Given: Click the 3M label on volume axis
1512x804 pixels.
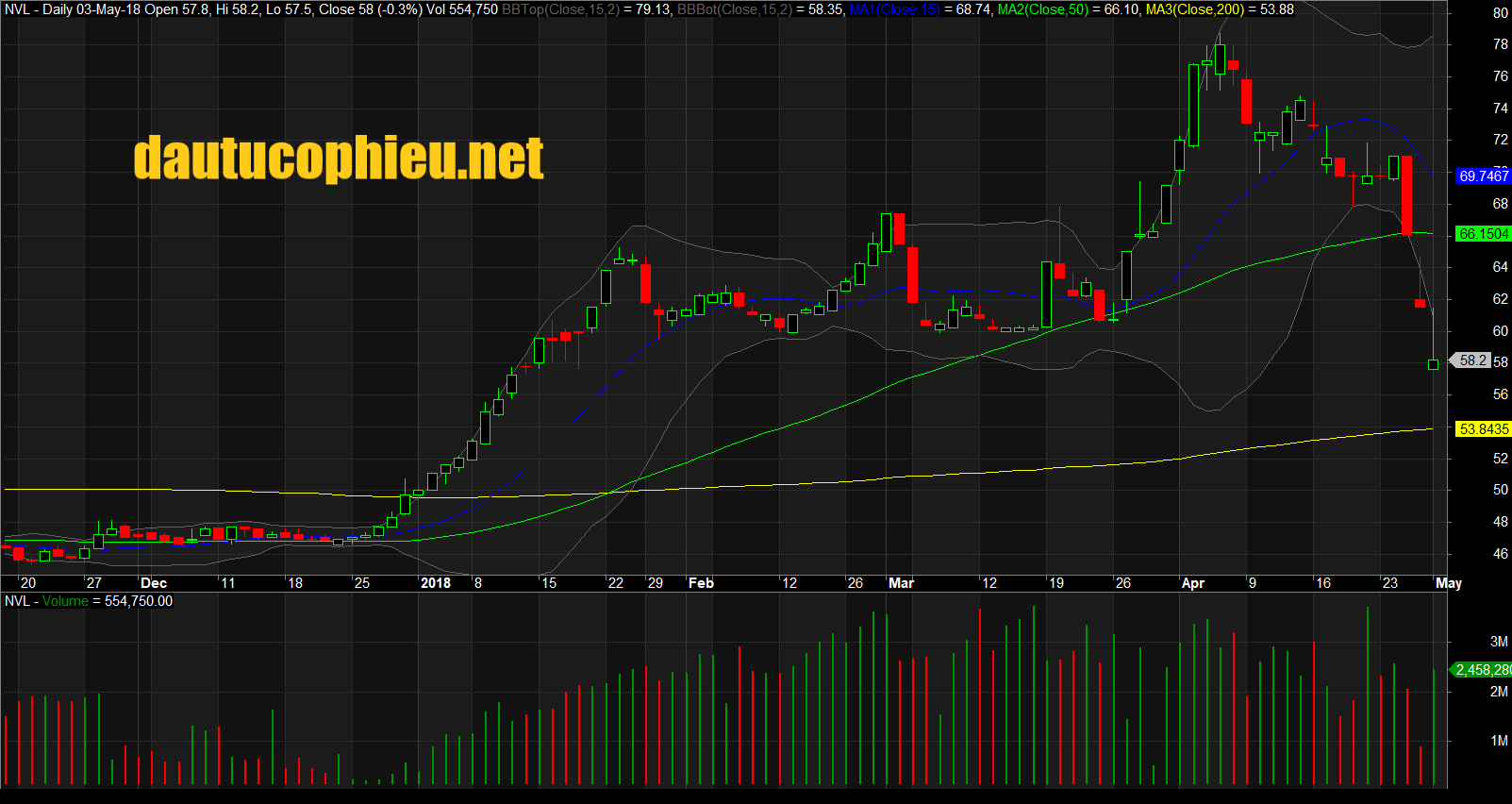Looking at the screenshot, I should tap(1498, 642).
